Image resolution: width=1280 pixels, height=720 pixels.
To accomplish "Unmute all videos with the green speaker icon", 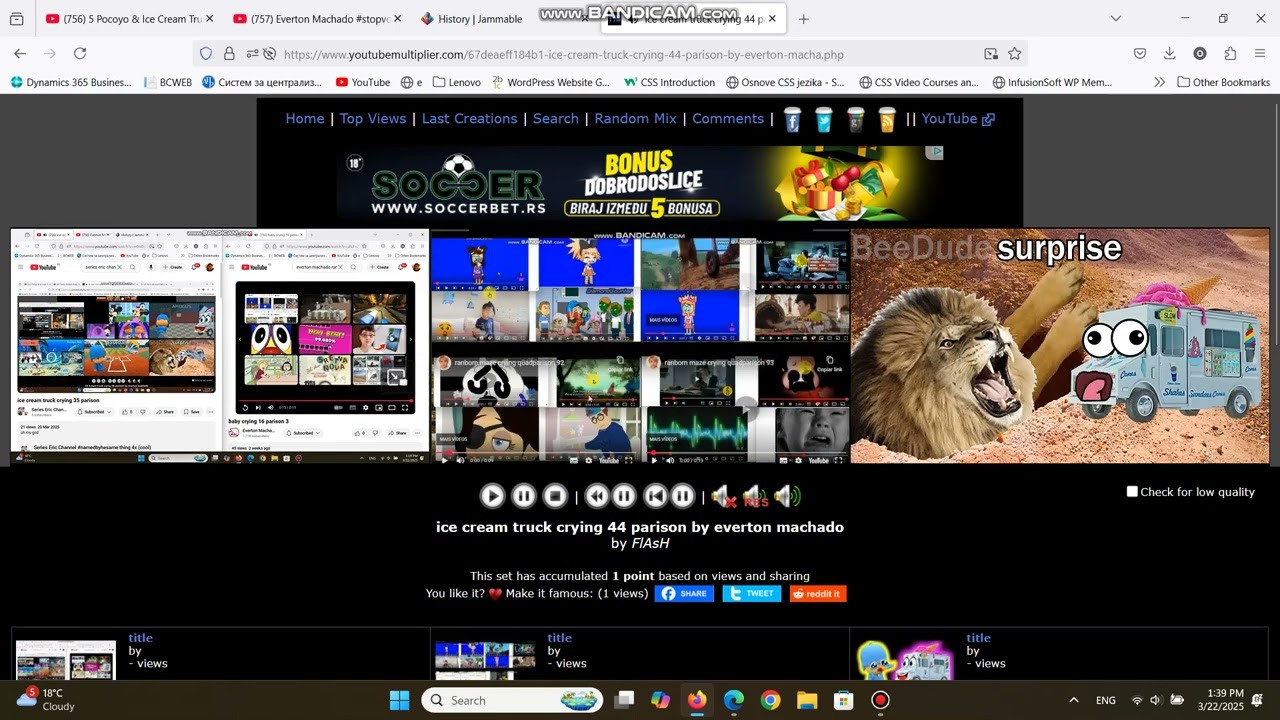I will (x=787, y=496).
